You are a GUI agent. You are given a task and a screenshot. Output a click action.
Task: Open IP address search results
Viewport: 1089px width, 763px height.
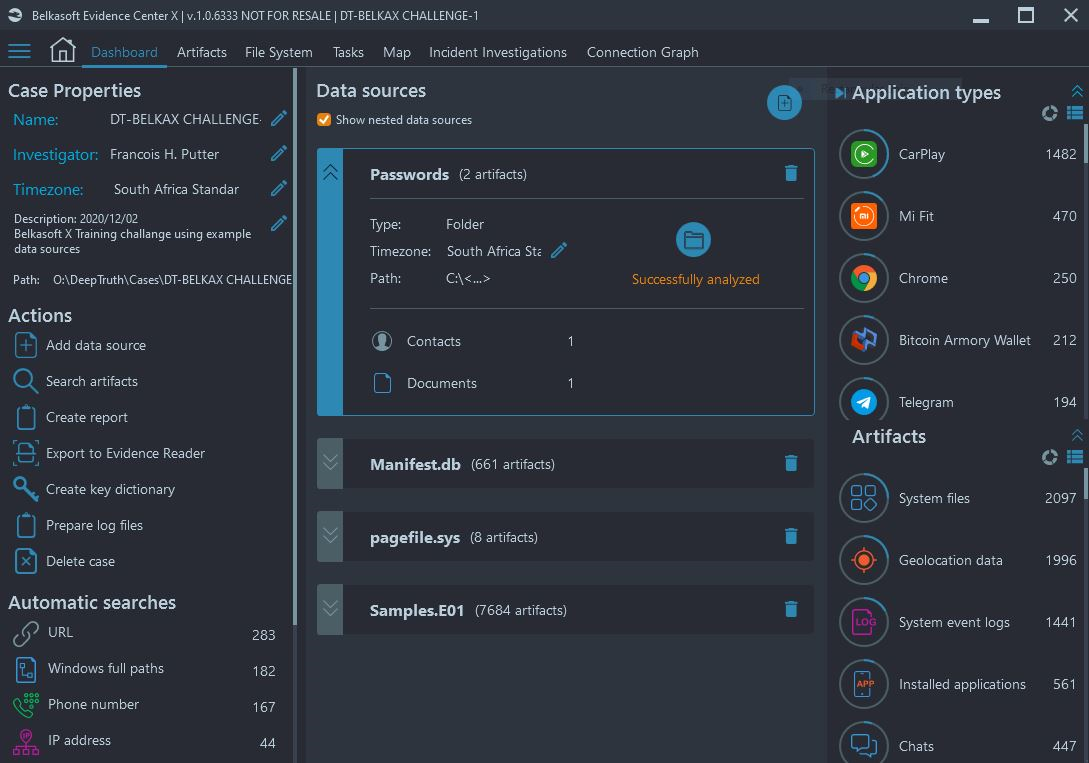pos(144,741)
